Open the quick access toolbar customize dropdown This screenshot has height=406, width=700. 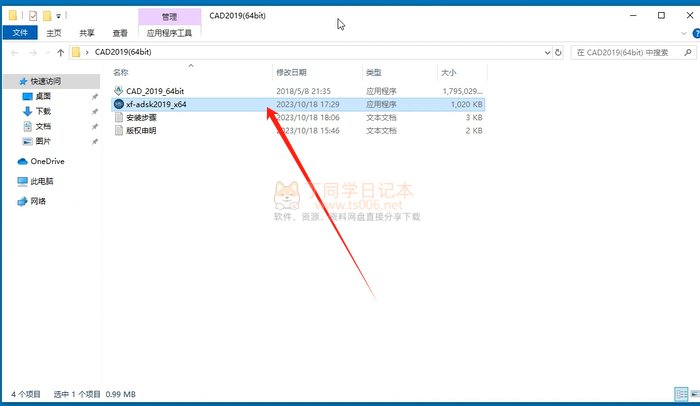[58, 16]
